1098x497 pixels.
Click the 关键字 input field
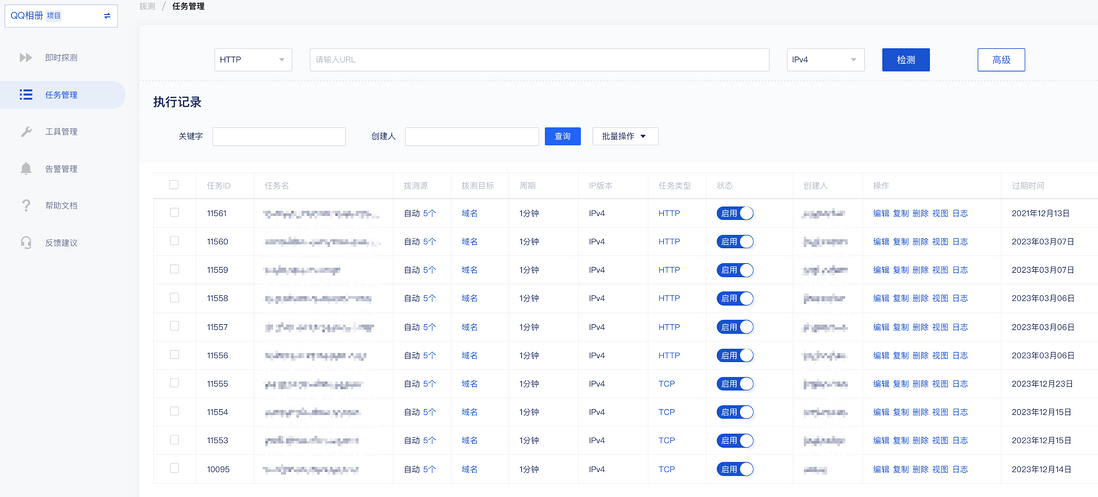point(279,136)
